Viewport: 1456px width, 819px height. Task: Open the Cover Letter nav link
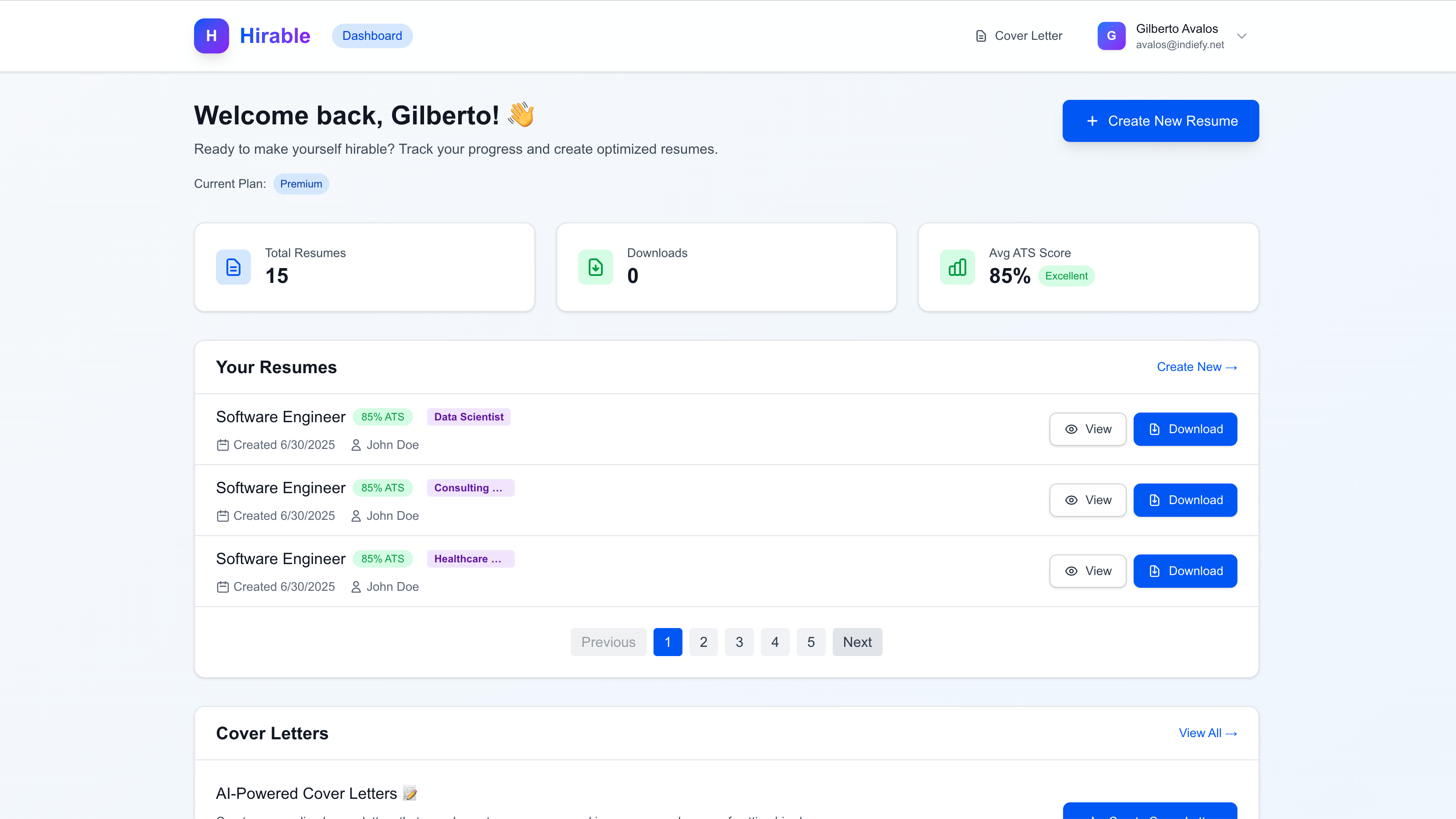click(1018, 35)
